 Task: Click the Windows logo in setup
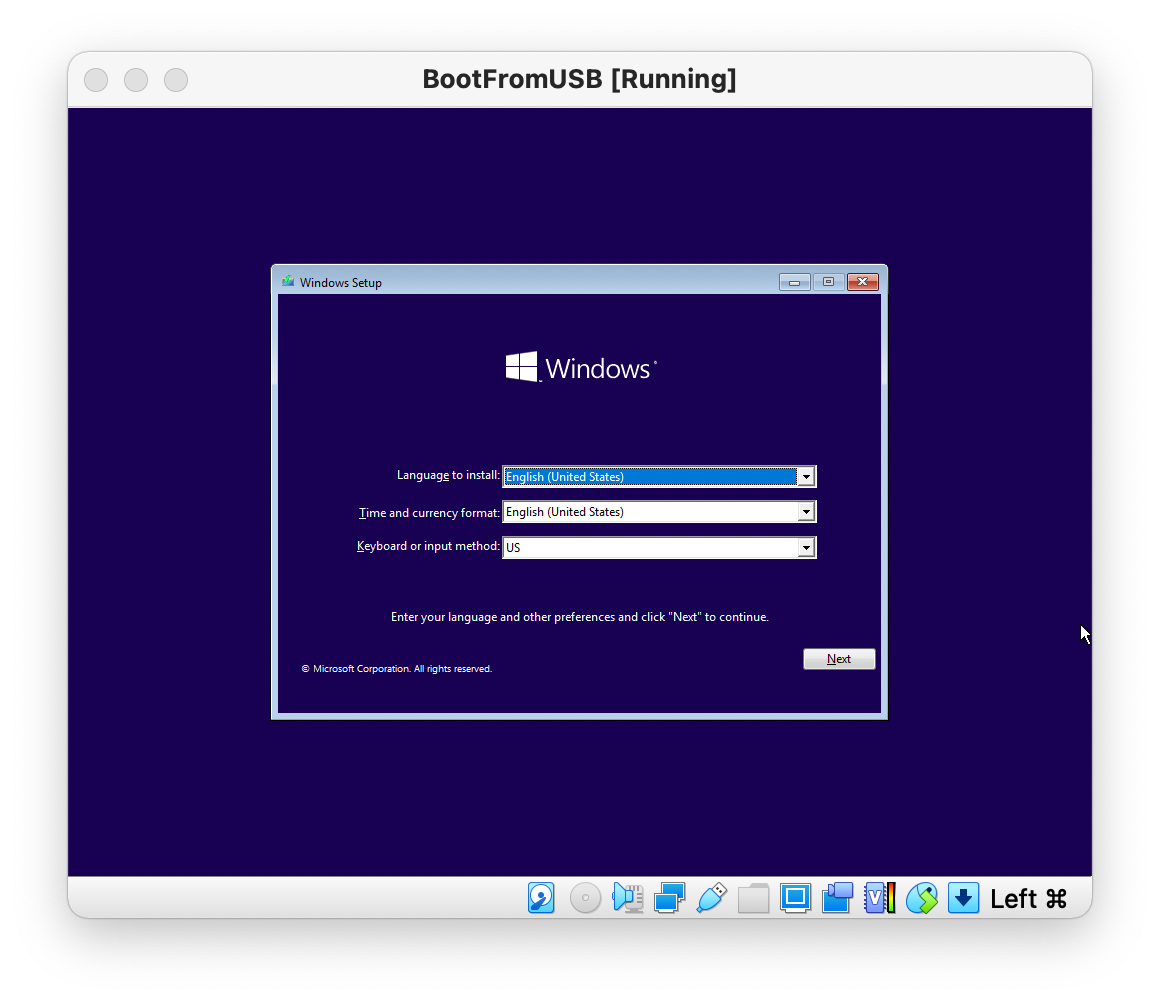[x=581, y=367]
